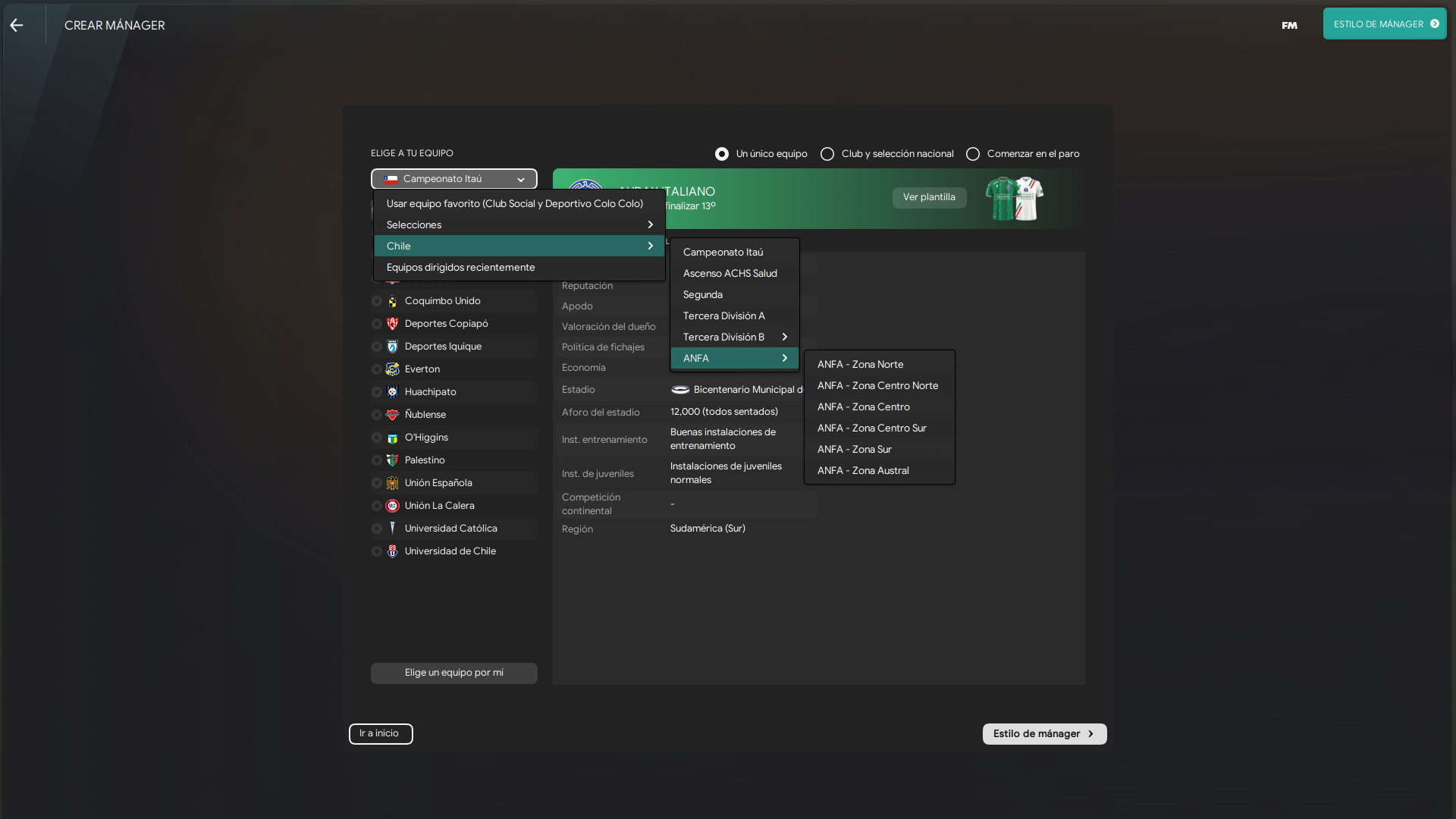Select the Coquimbo Unido radio button

tap(377, 301)
